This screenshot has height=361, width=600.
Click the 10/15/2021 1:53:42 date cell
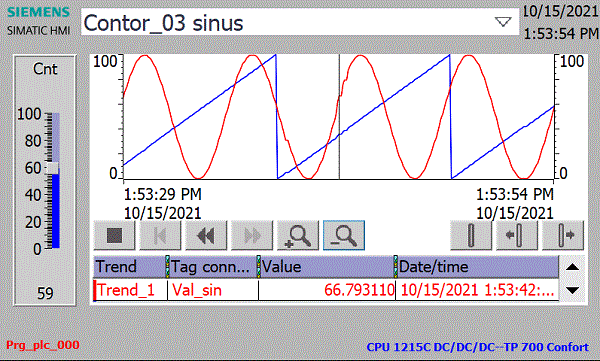[477, 290]
